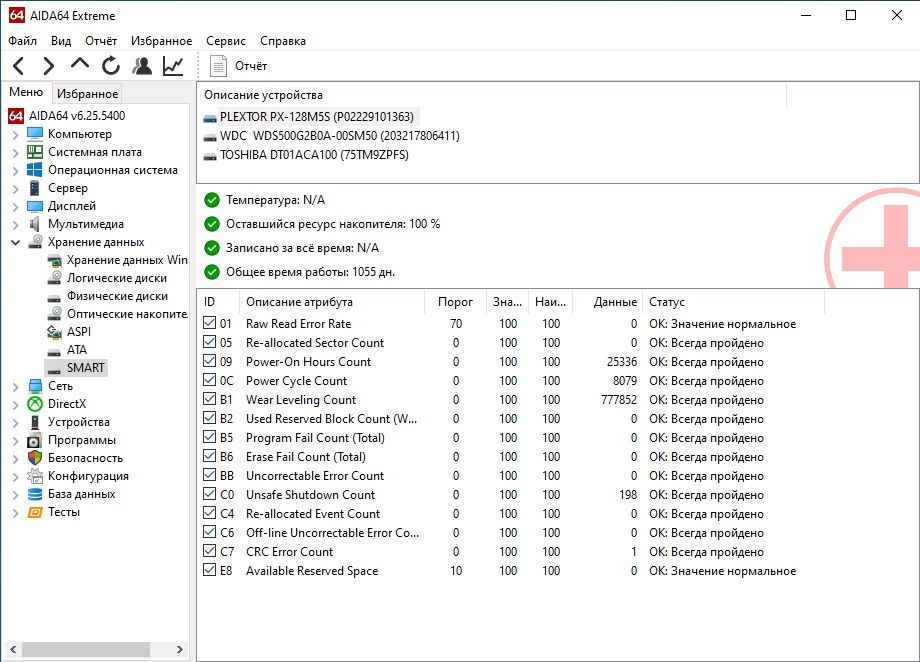Uncheck attribute 05 Re-allocated Sector Count

[209, 342]
